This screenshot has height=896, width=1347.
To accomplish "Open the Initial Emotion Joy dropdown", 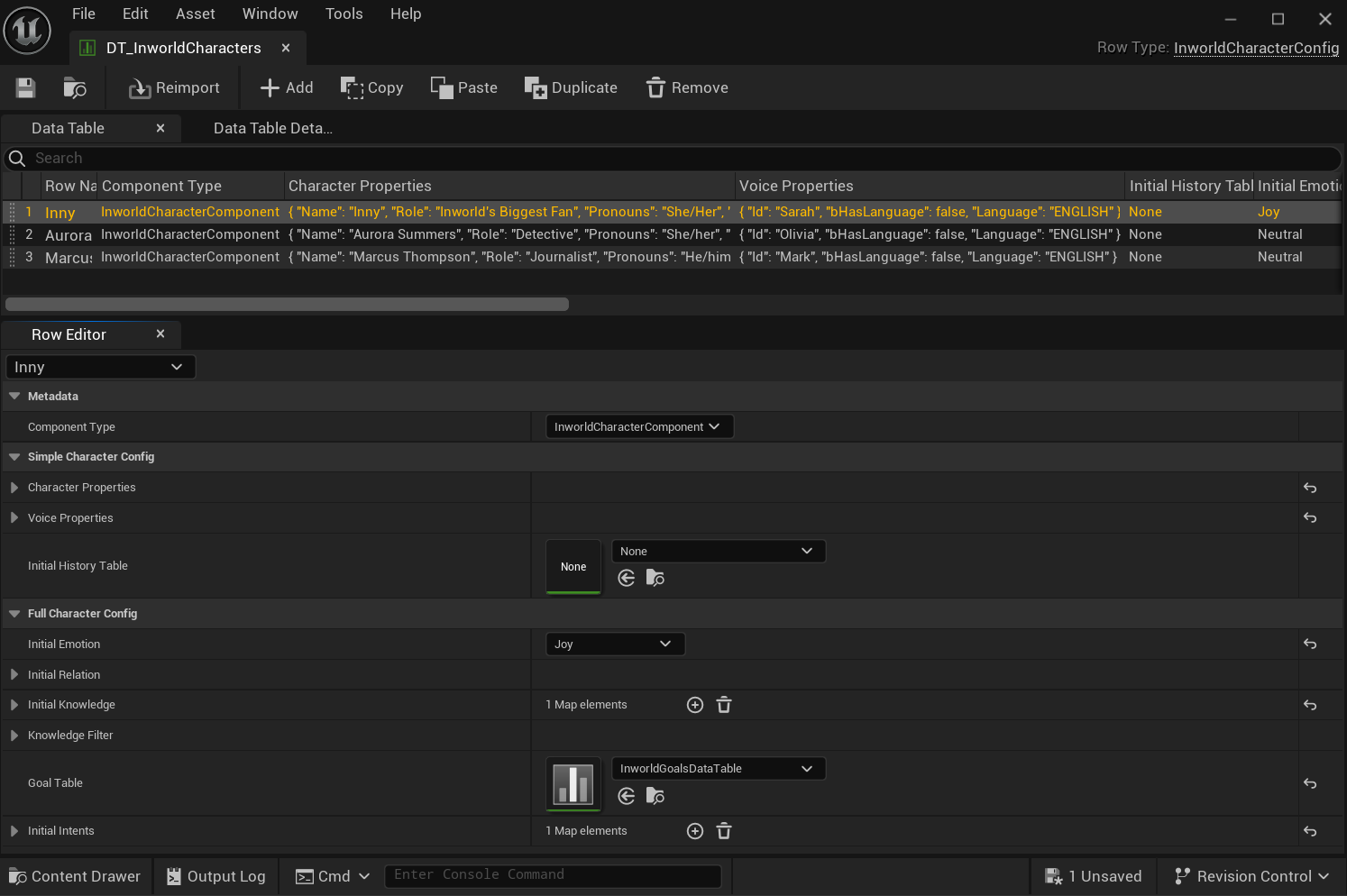I will 615,645.
